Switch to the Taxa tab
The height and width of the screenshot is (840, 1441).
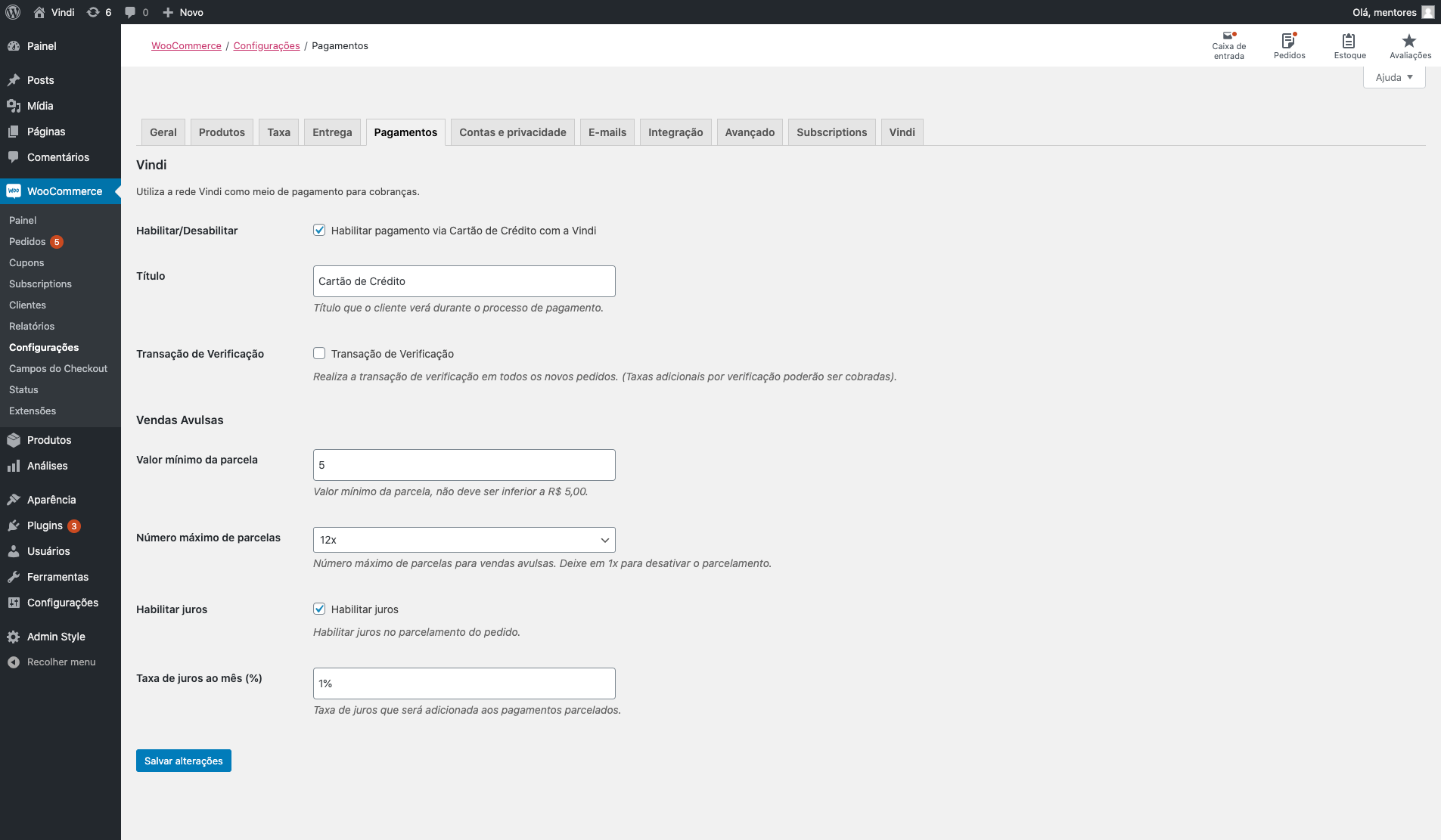[x=279, y=132]
